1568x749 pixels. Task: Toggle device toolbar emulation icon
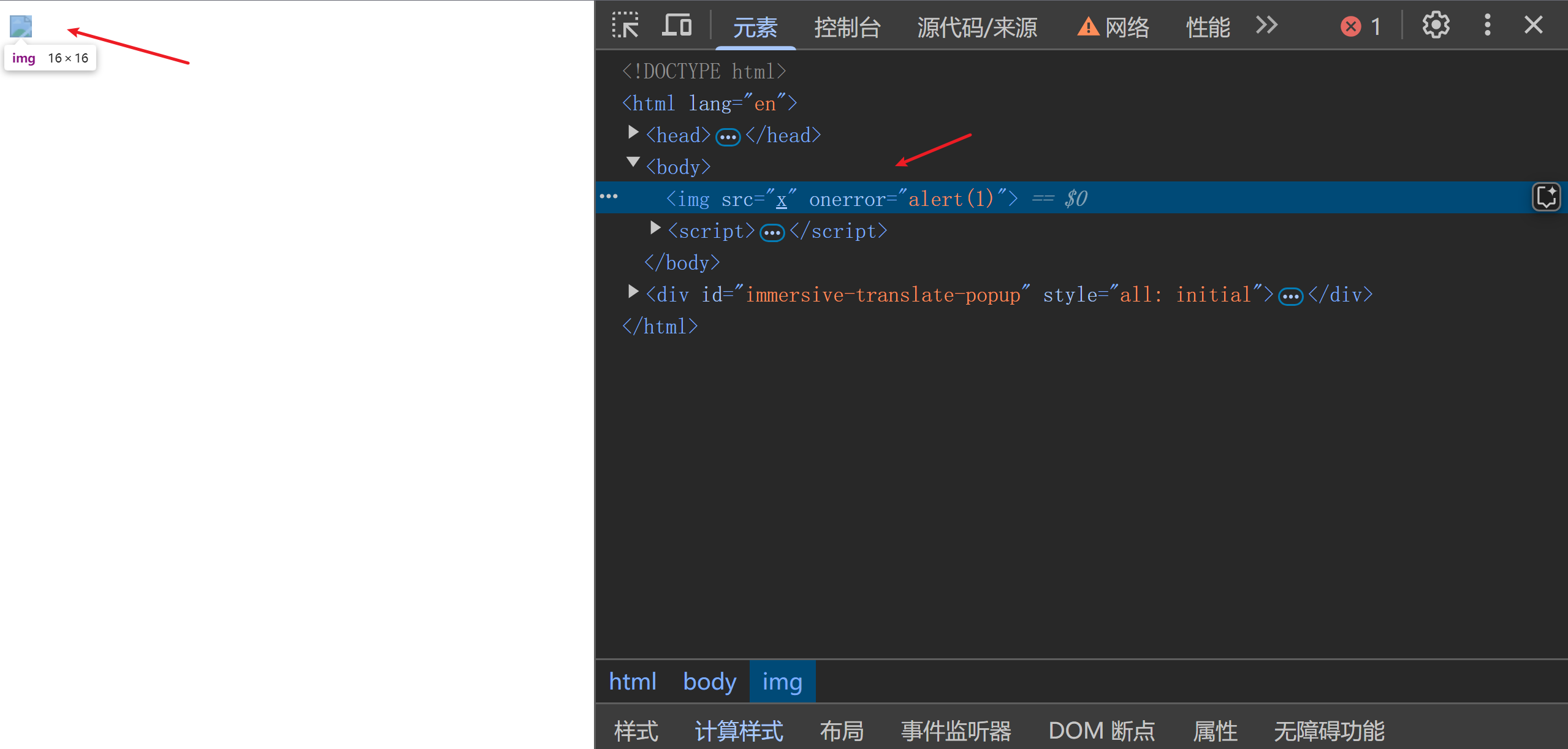(677, 26)
